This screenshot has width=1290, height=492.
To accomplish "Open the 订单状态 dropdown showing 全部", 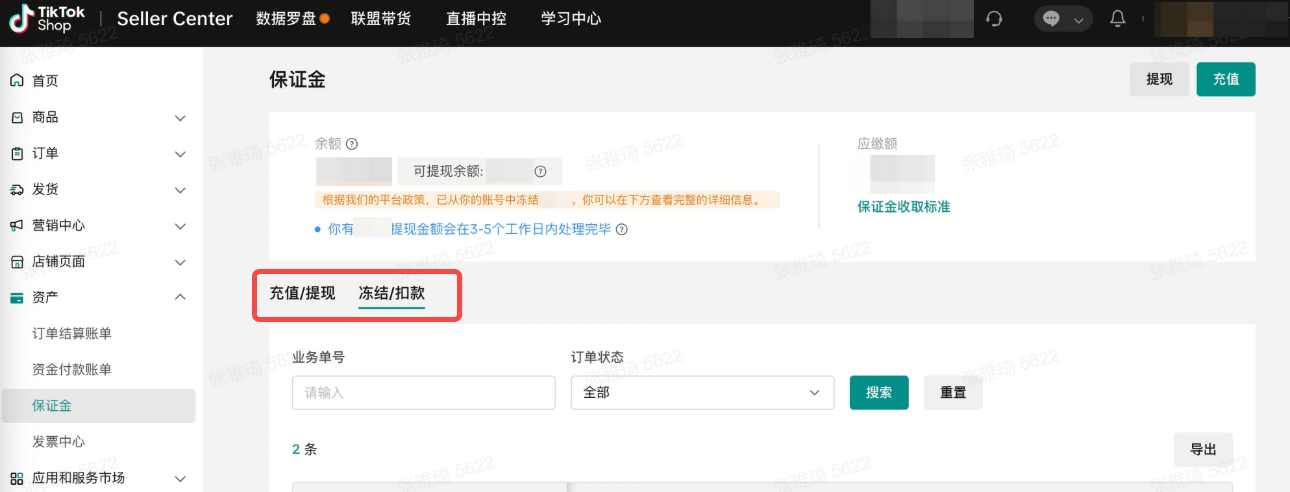I will click(x=702, y=393).
